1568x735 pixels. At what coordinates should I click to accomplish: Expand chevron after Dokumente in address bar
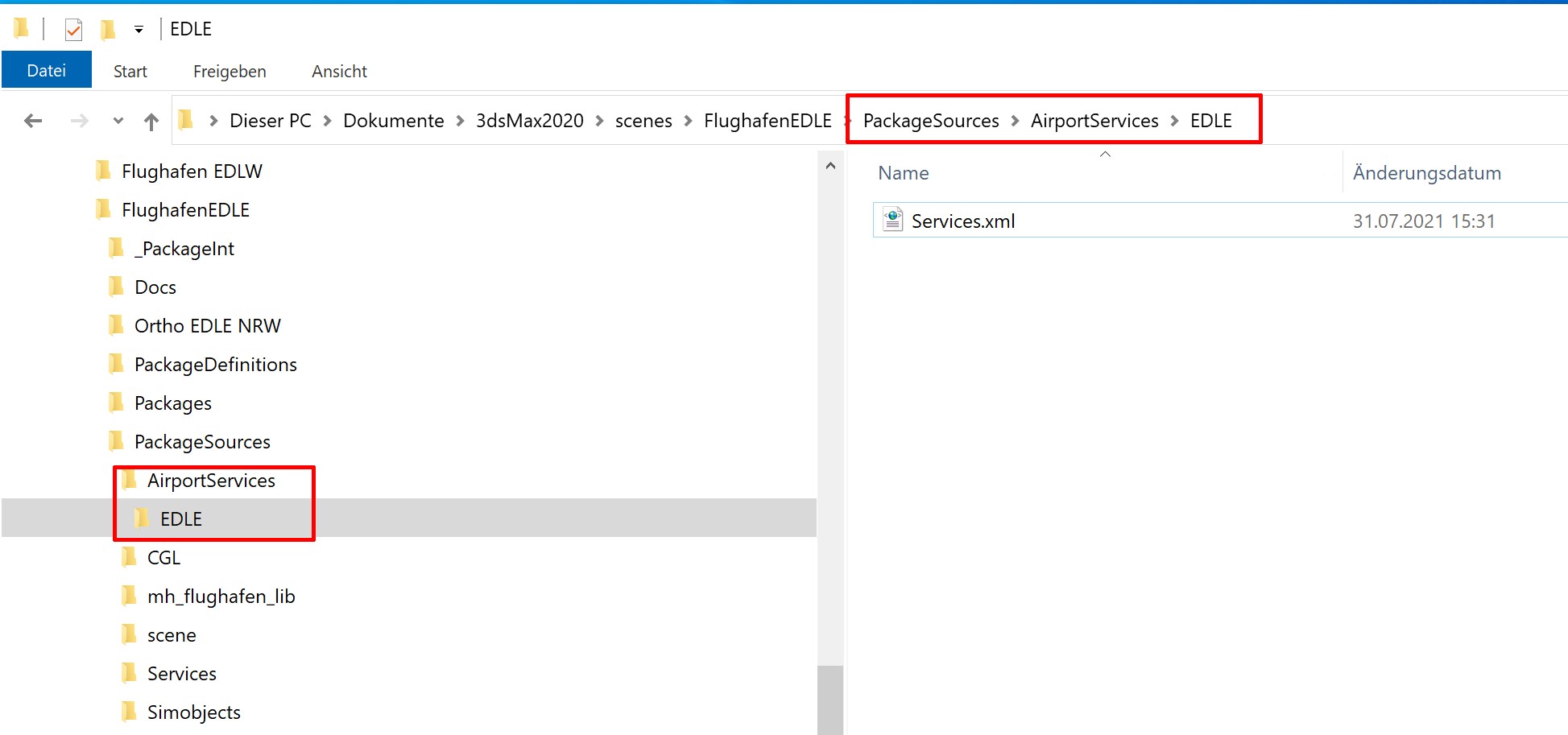point(460,121)
